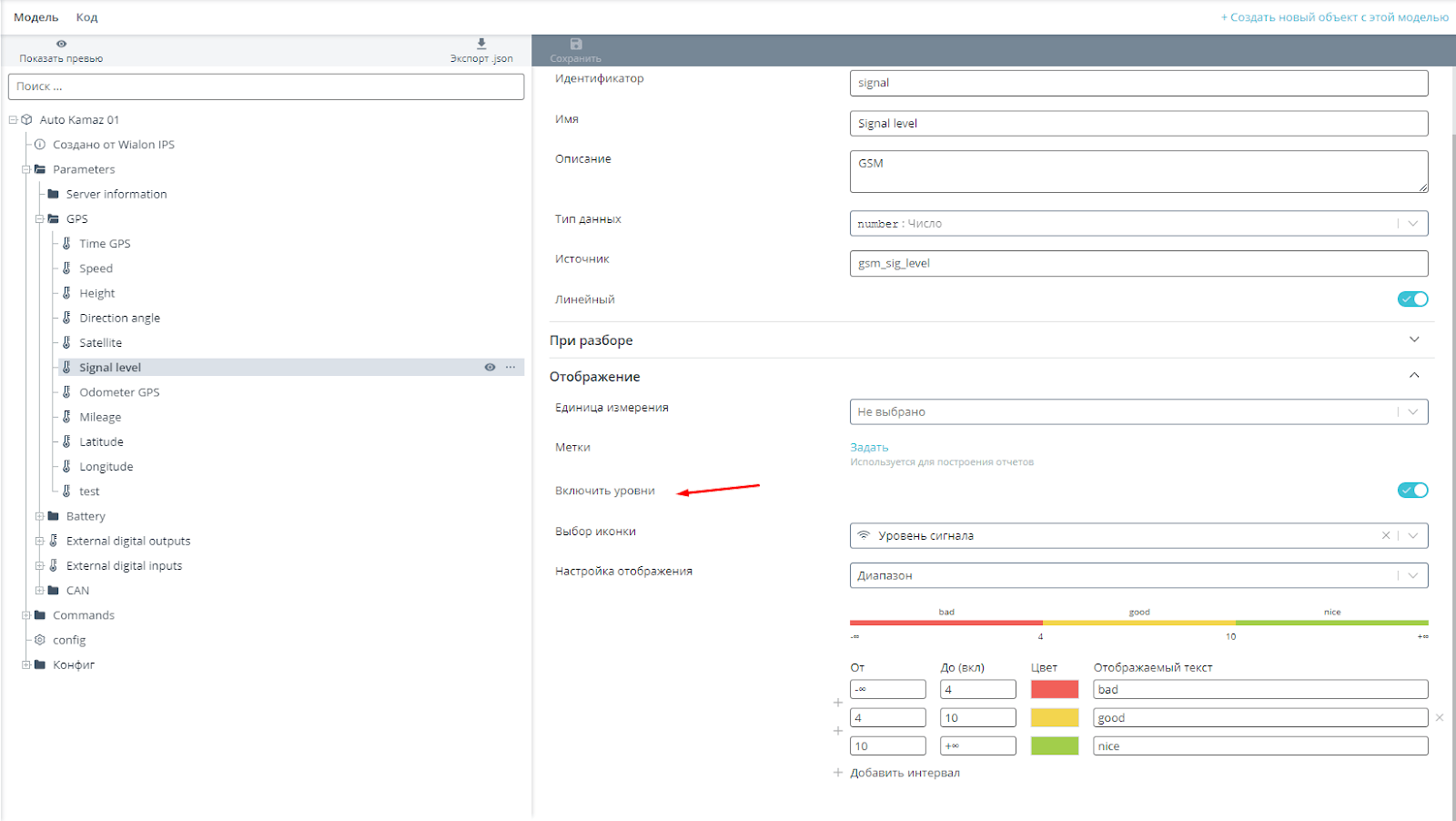
Task: Switch to the Код tab
Action: coord(86,17)
